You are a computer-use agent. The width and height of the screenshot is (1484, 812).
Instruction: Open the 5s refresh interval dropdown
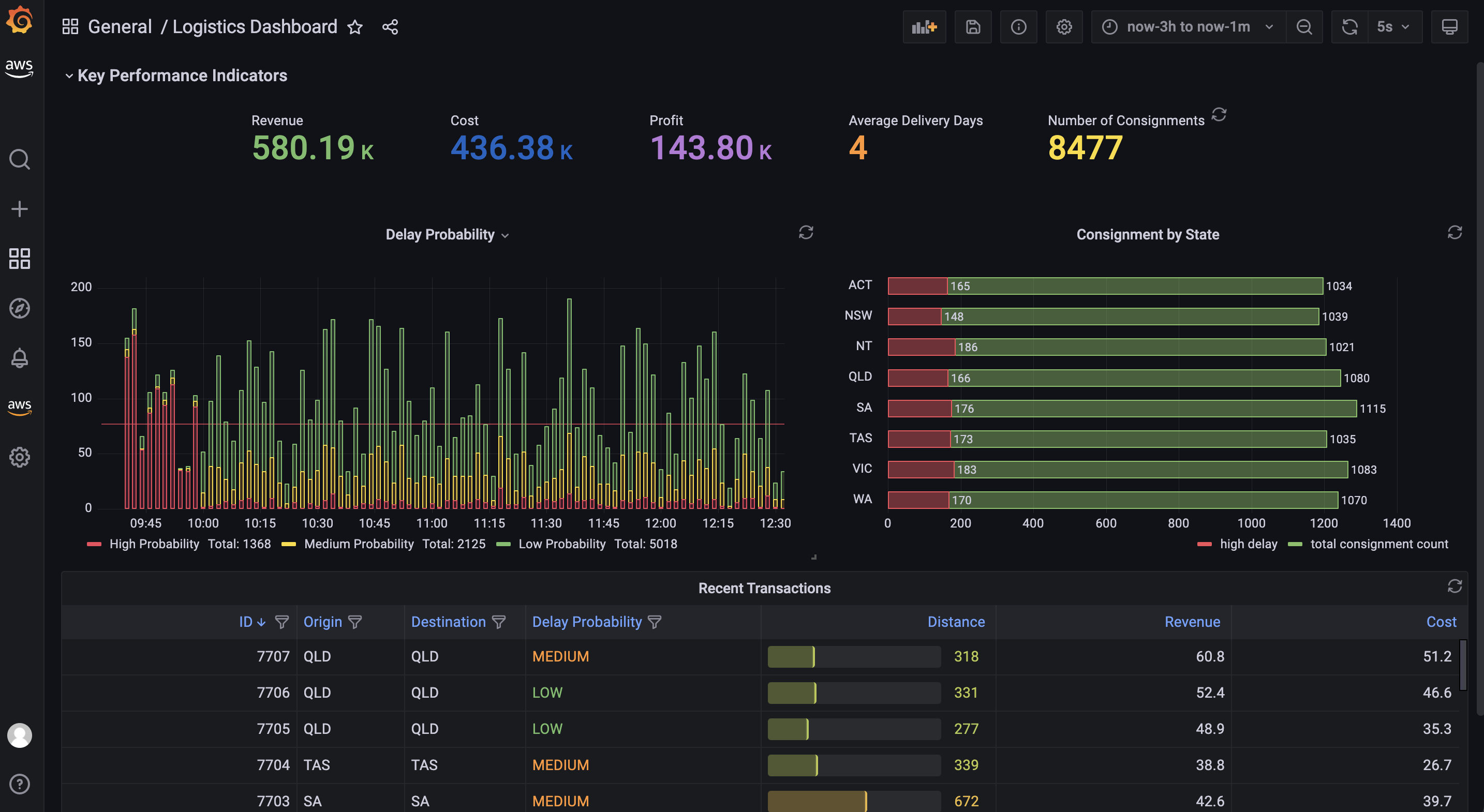[x=1393, y=27]
